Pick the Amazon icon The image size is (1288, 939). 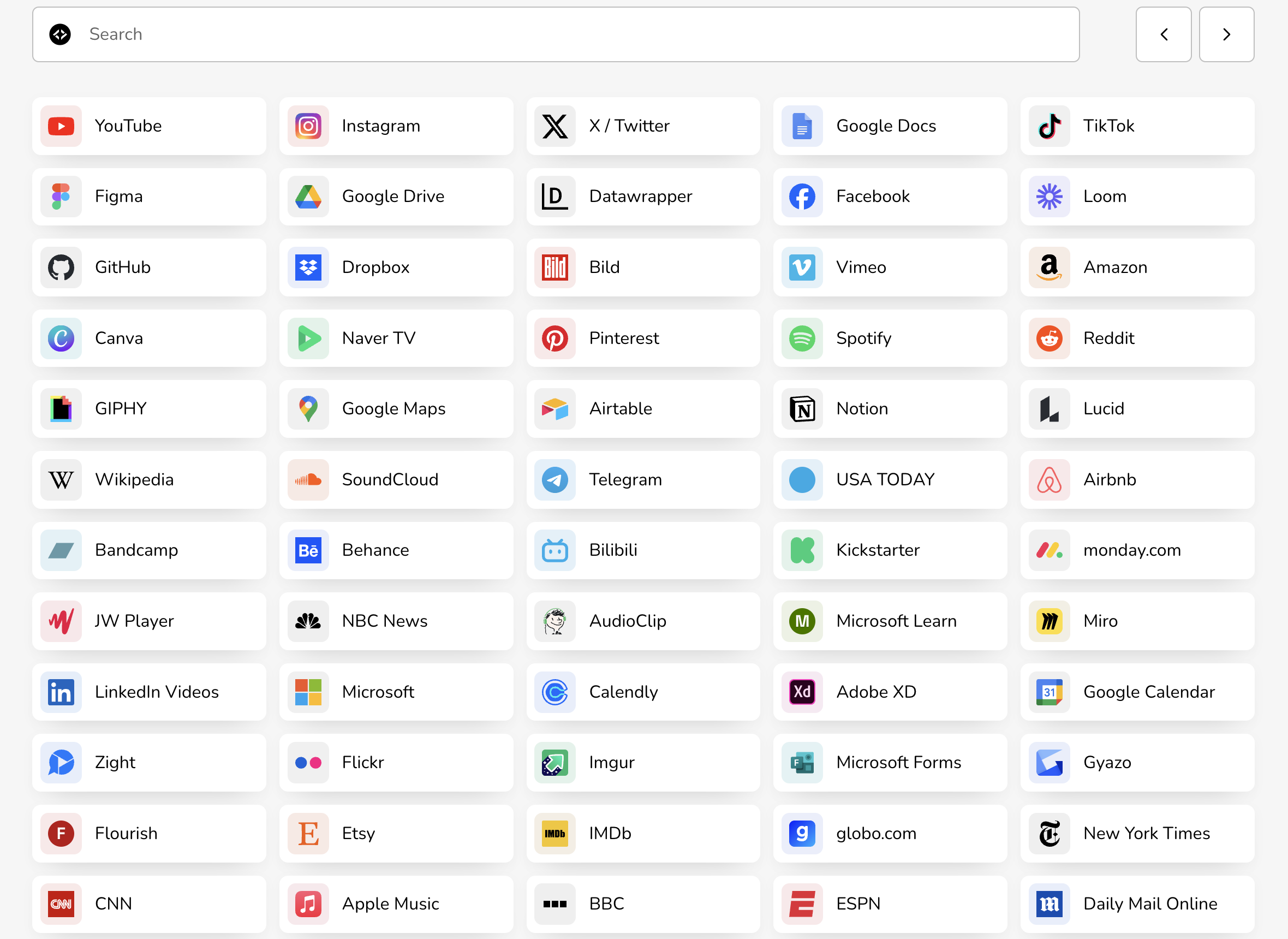coord(1049,267)
